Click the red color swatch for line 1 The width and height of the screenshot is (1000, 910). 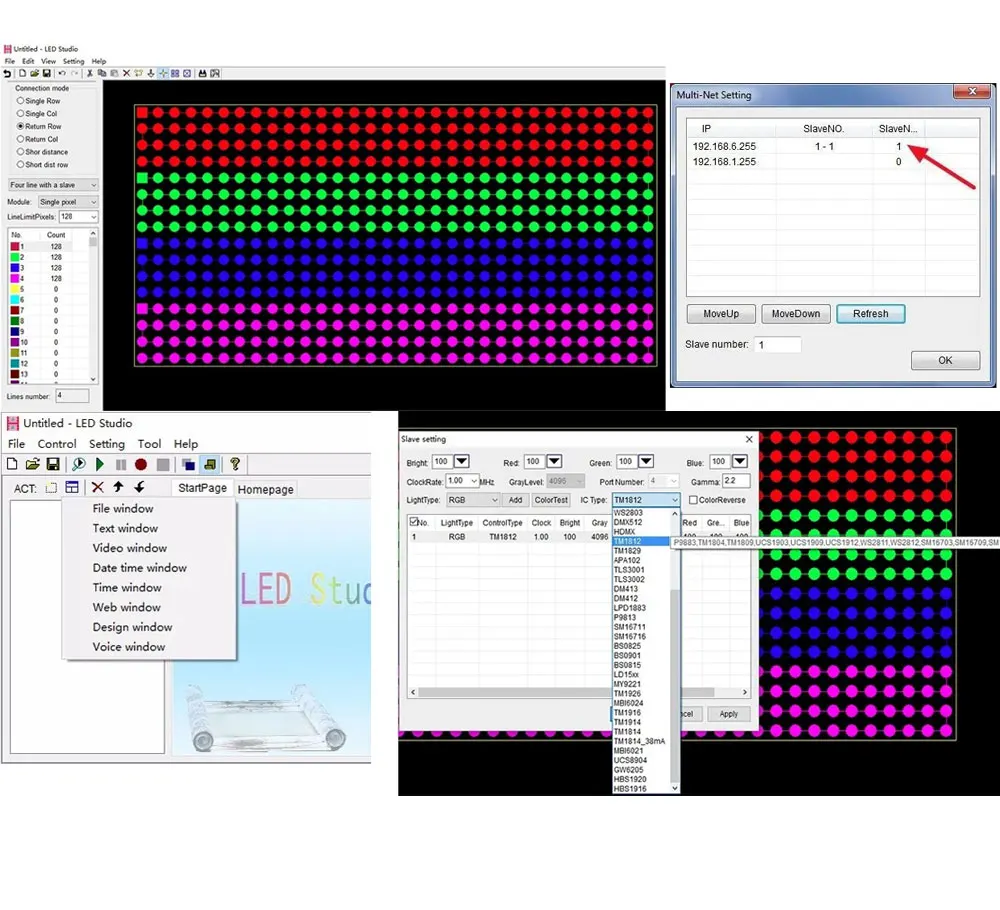point(15,247)
